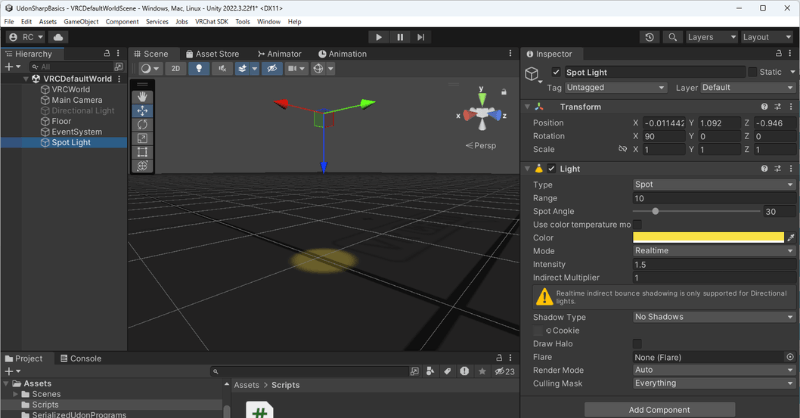The image size is (800, 418).
Task: Open global search magnifier
Action: pyautogui.click(x=672, y=37)
